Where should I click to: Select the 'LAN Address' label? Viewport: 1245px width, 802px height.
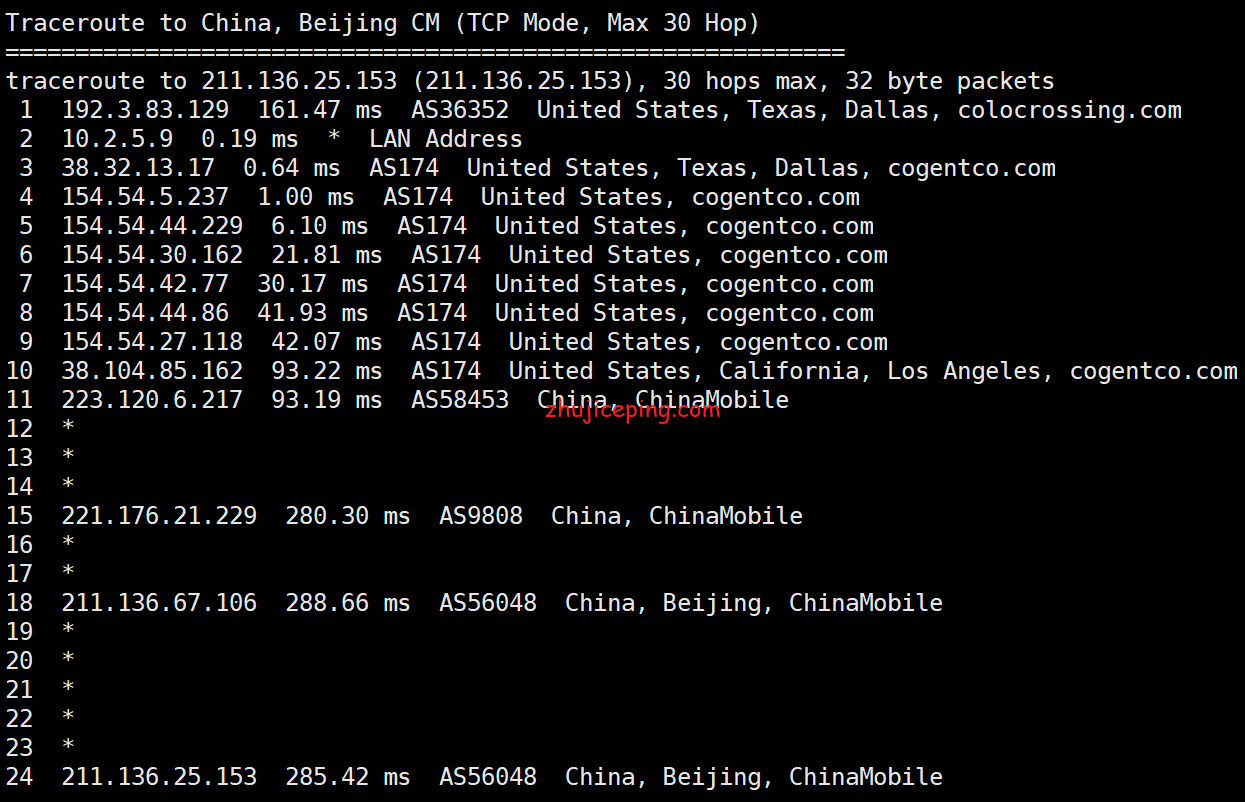446,139
